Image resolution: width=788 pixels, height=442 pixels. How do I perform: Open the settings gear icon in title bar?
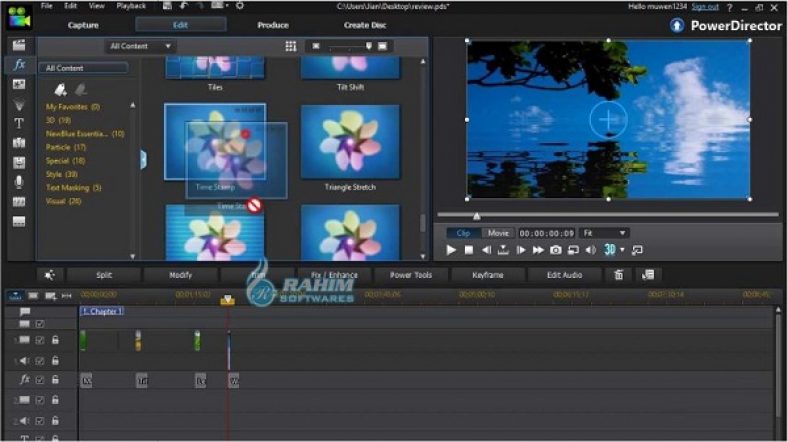(x=240, y=6)
